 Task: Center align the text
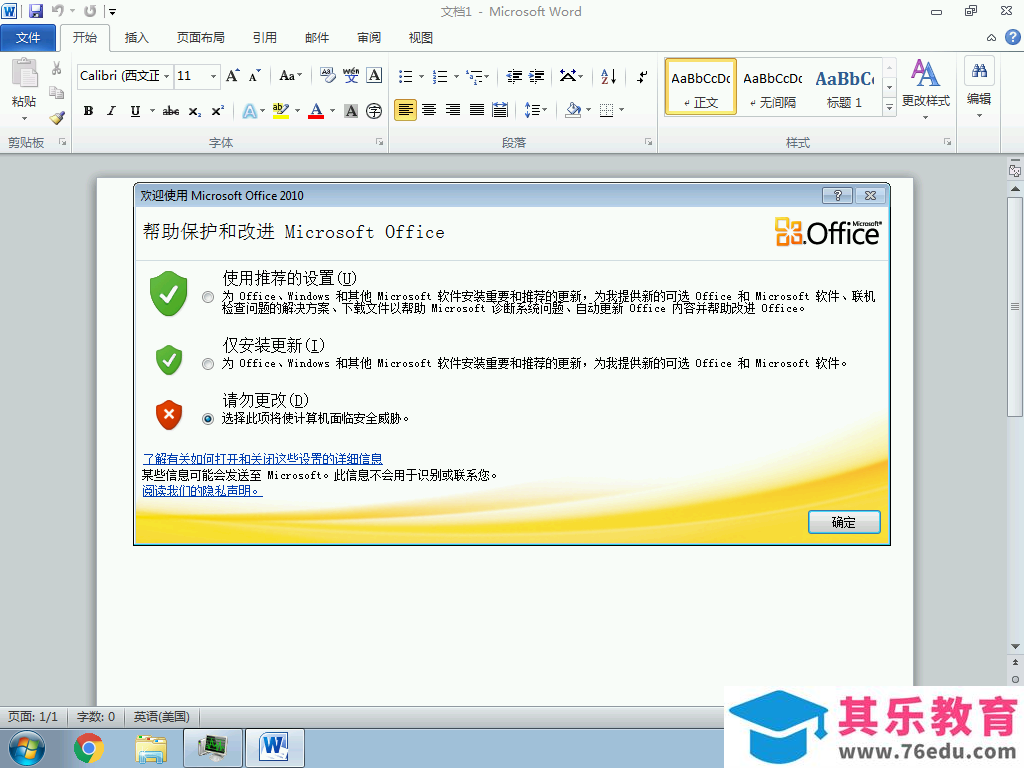(x=429, y=110)
